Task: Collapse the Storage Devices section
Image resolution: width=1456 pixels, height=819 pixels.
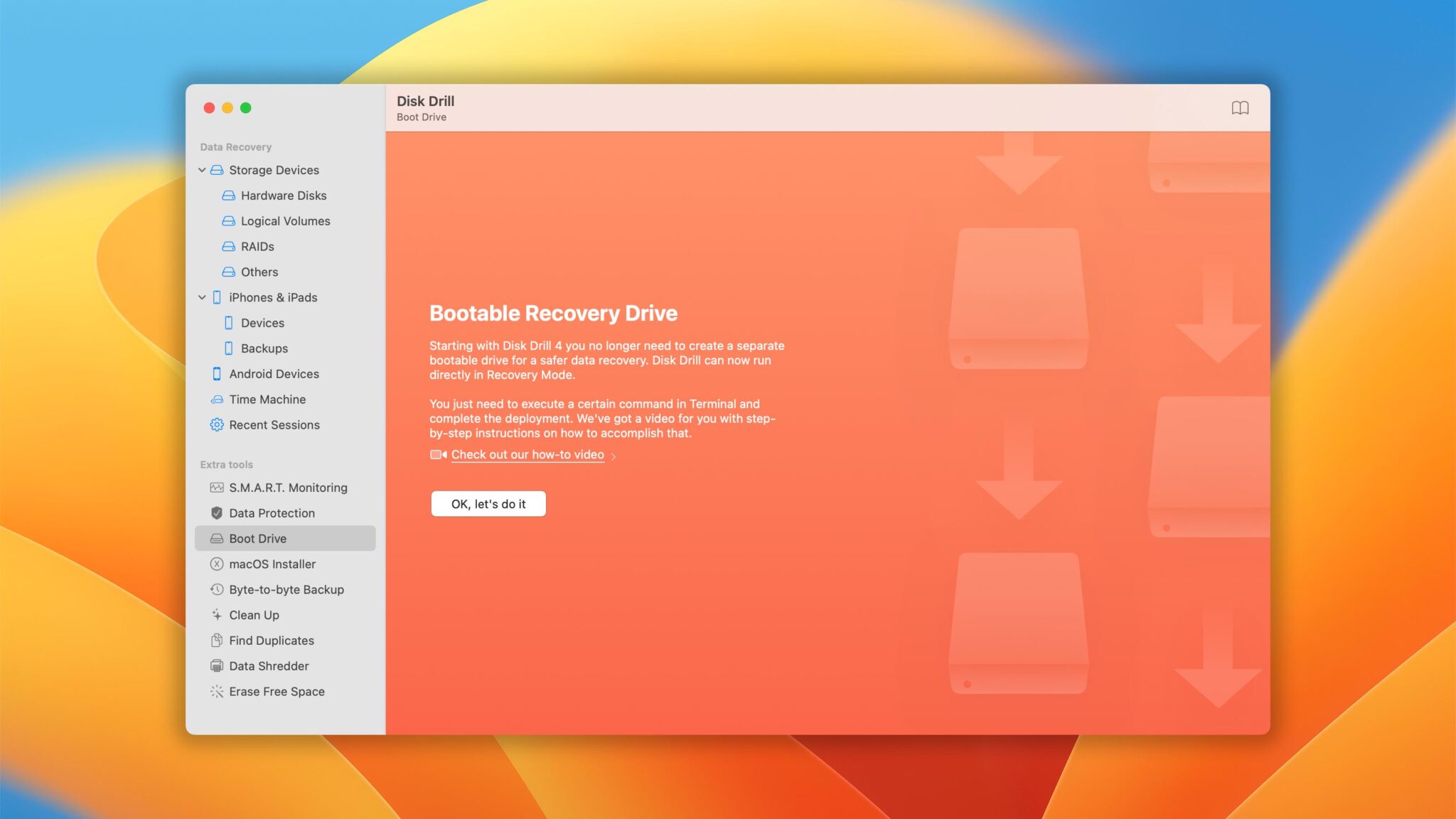Action: pyautogui.click(x=202, y=170)
